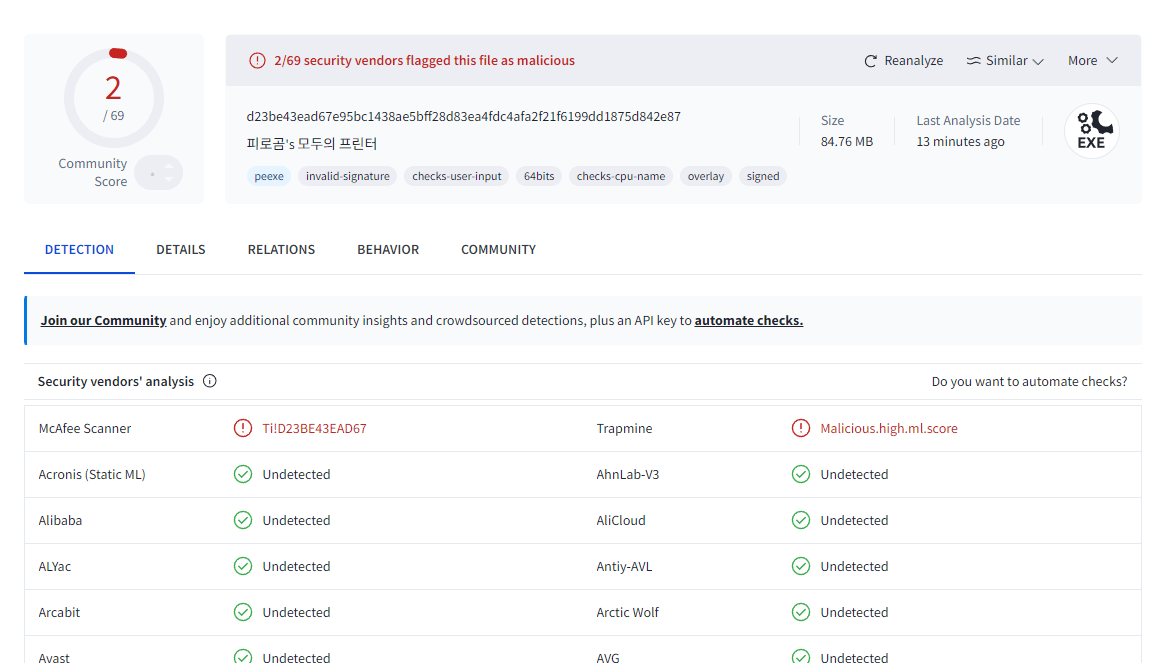Viewport: 1171px width, 663px height.
Task: Click the Security vendors' analysis heading
Action: click(116, 382)
